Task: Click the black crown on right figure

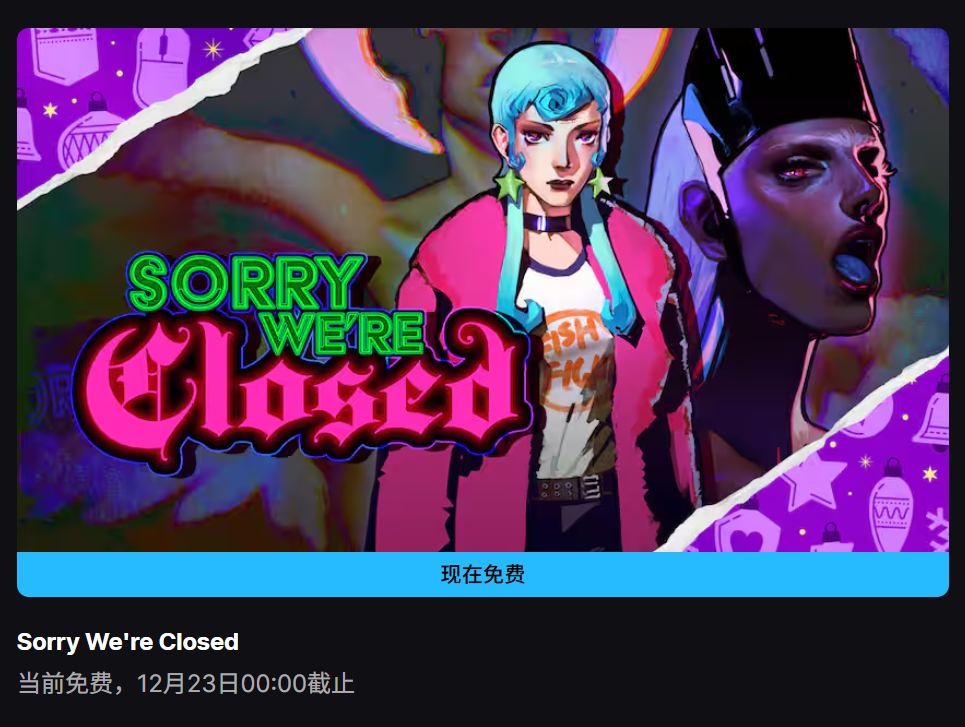Action: 782,74
